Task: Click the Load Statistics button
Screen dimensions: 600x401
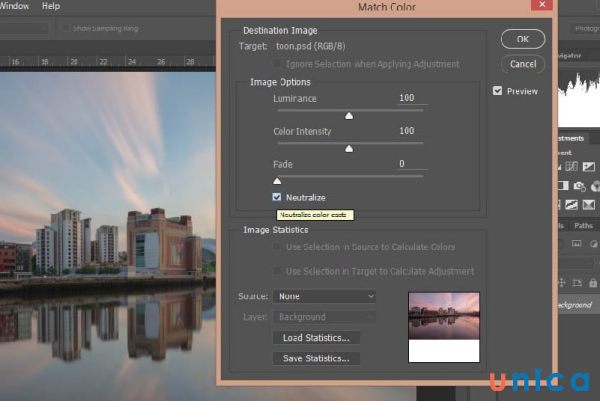Action: (x=315, y=338)
